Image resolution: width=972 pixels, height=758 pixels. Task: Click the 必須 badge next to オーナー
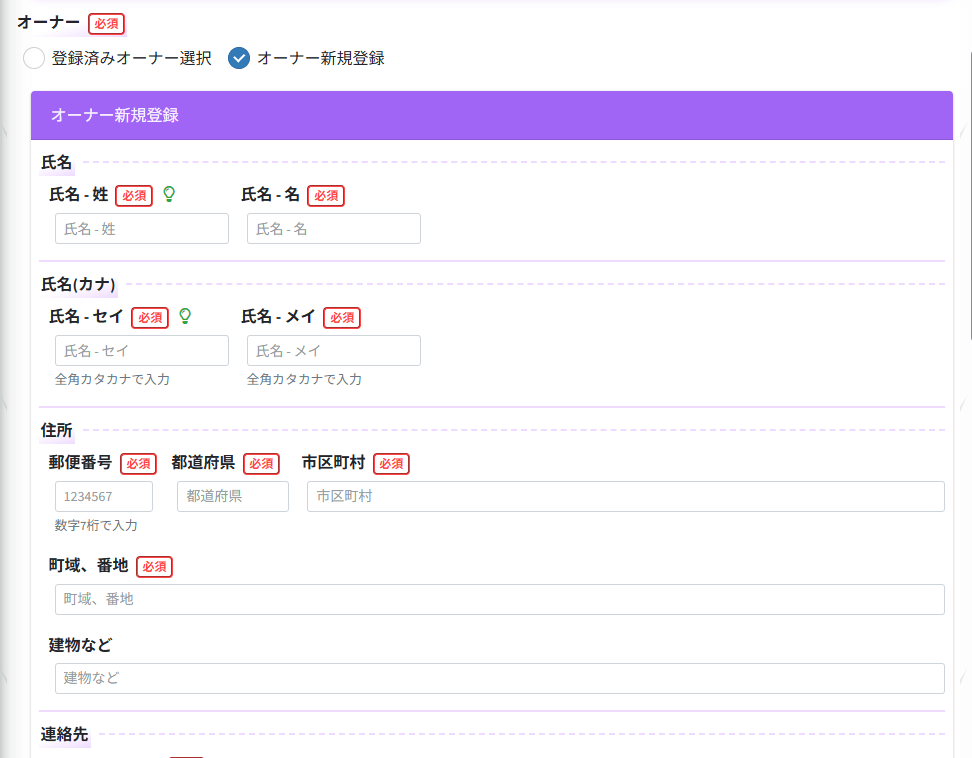point(106,23)
